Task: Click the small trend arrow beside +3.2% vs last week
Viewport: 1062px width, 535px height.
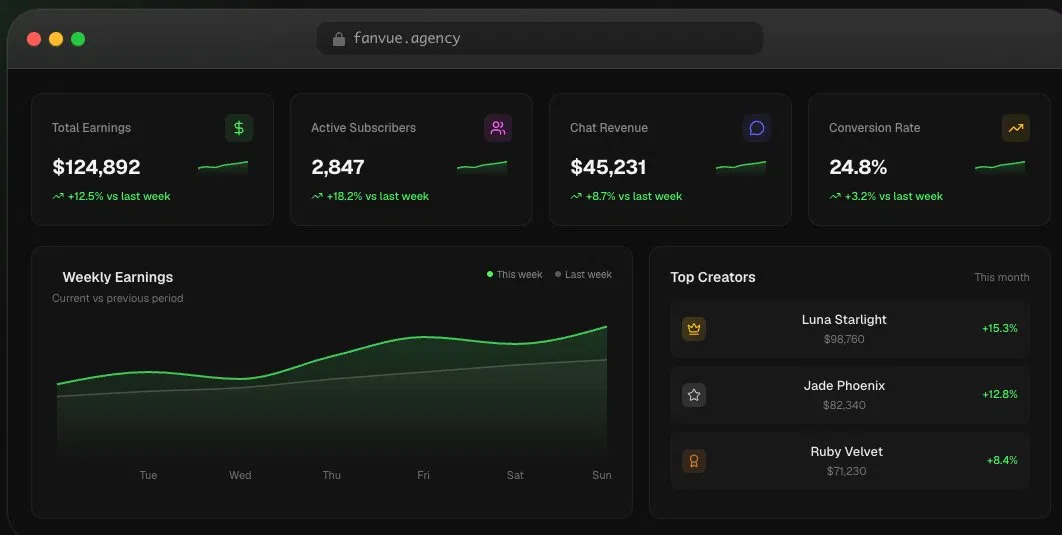Action: tap(835, 196)
